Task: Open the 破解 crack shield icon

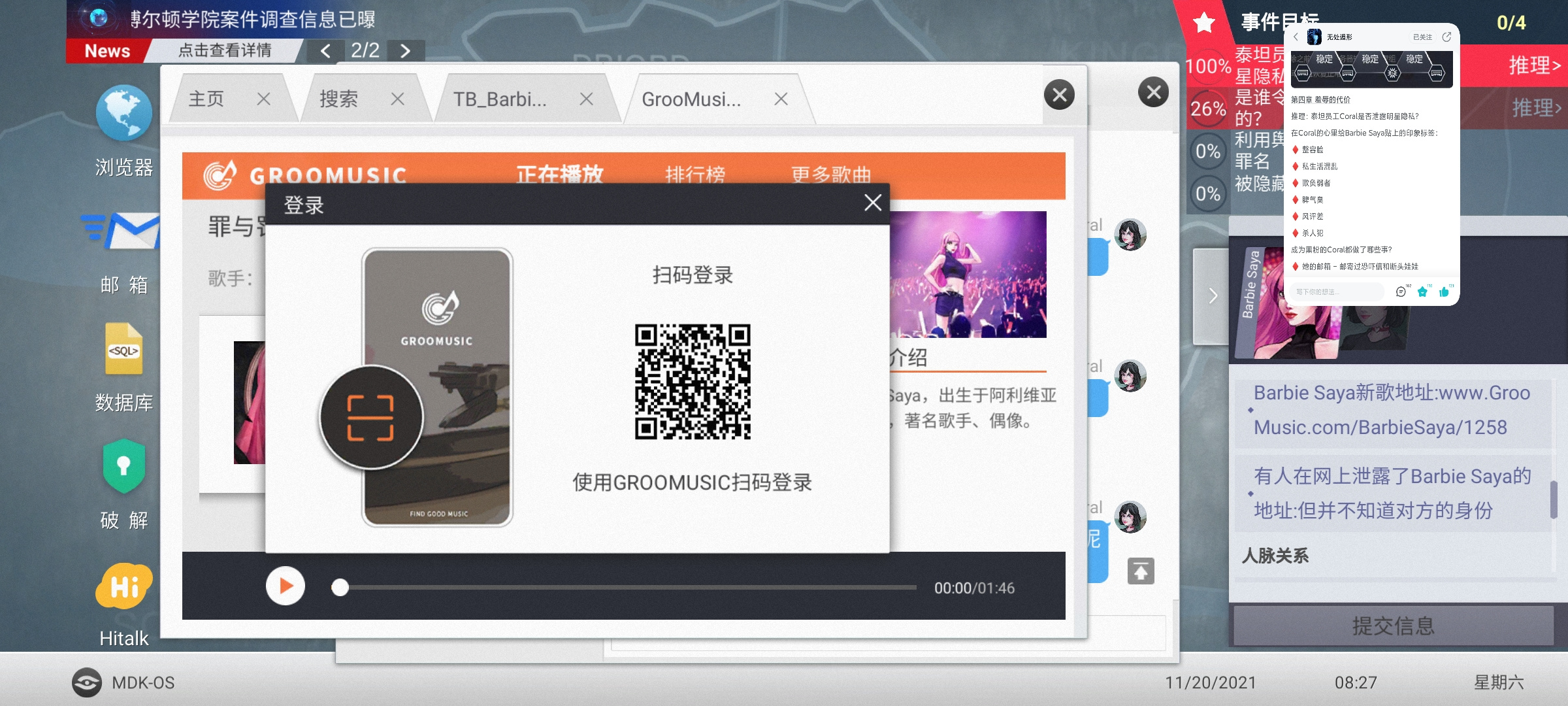Action: 123,466
